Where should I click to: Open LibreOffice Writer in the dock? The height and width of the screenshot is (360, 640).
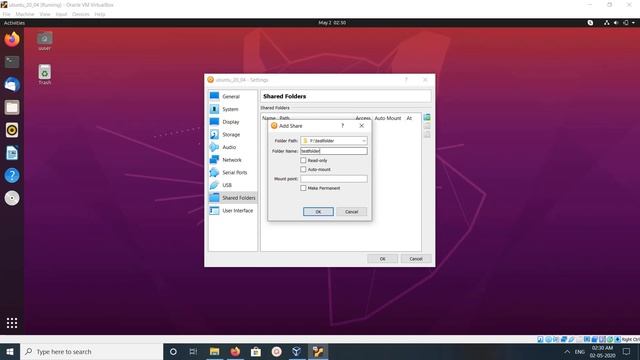tap(12, 153)
